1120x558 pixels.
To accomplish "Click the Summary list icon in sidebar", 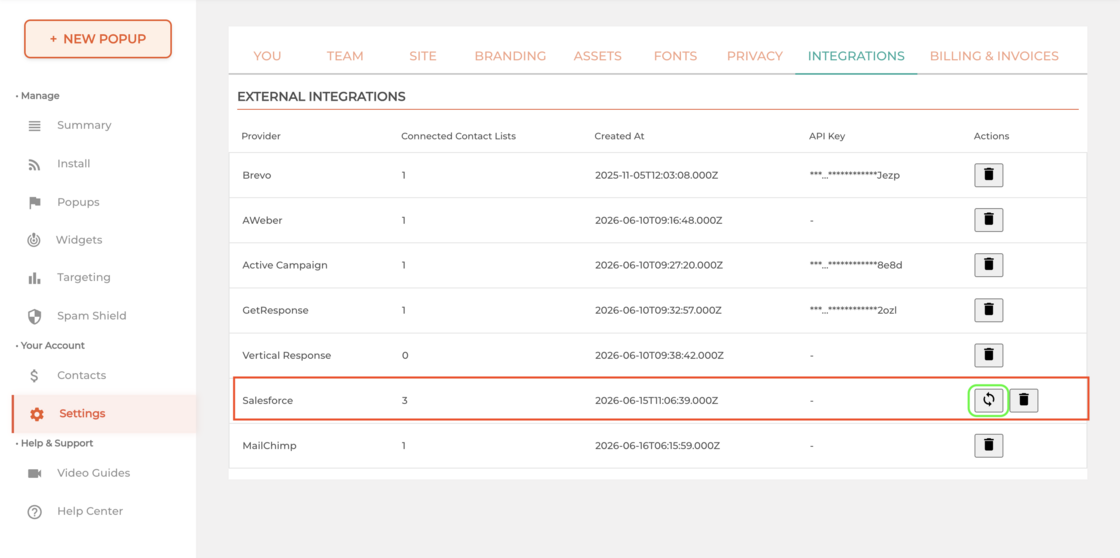I will pos(34,126).
